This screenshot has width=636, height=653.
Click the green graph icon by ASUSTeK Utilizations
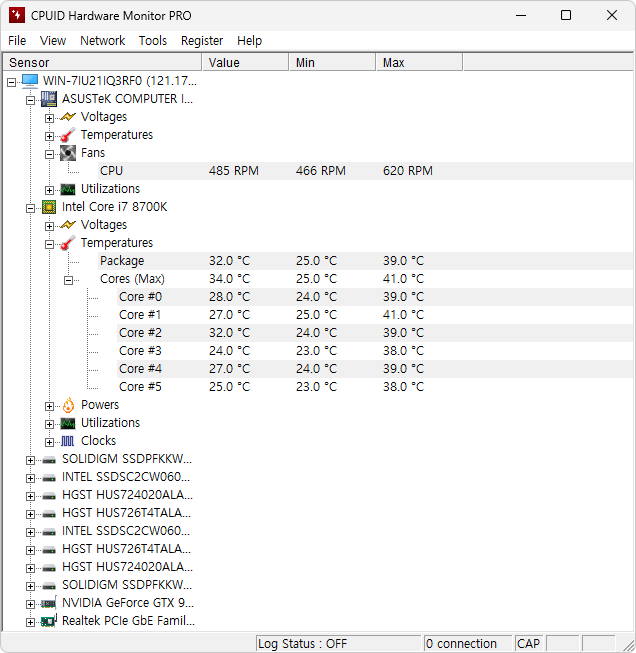click(x=67, y=189)
